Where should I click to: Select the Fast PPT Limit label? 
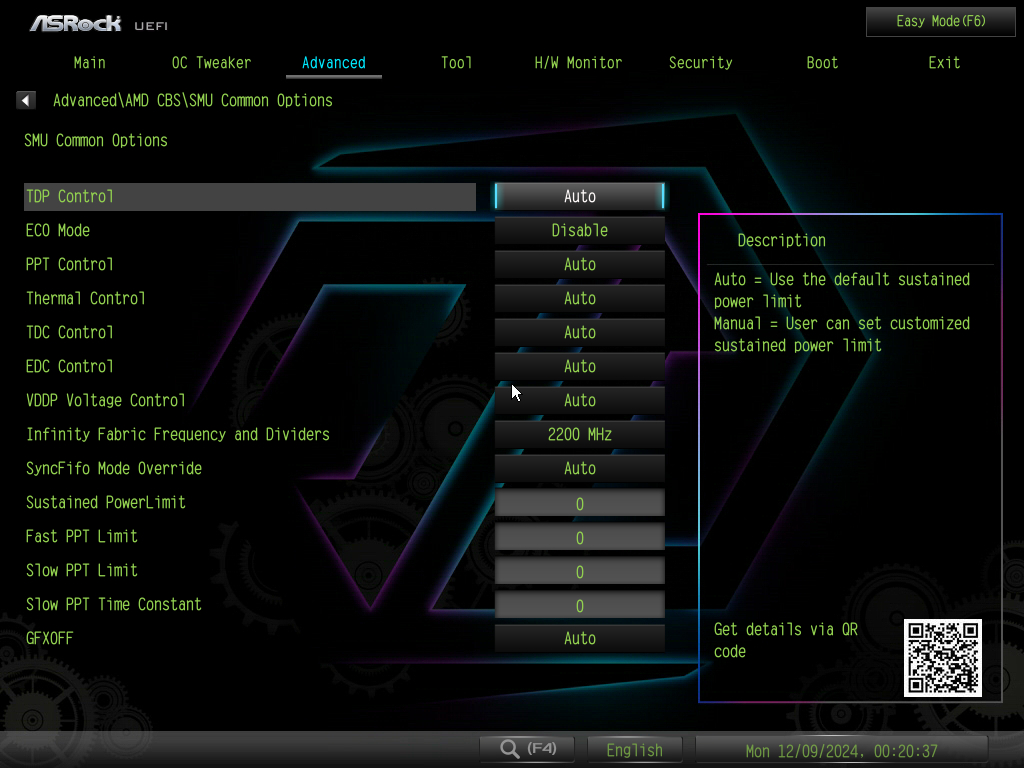coord(82,536)
